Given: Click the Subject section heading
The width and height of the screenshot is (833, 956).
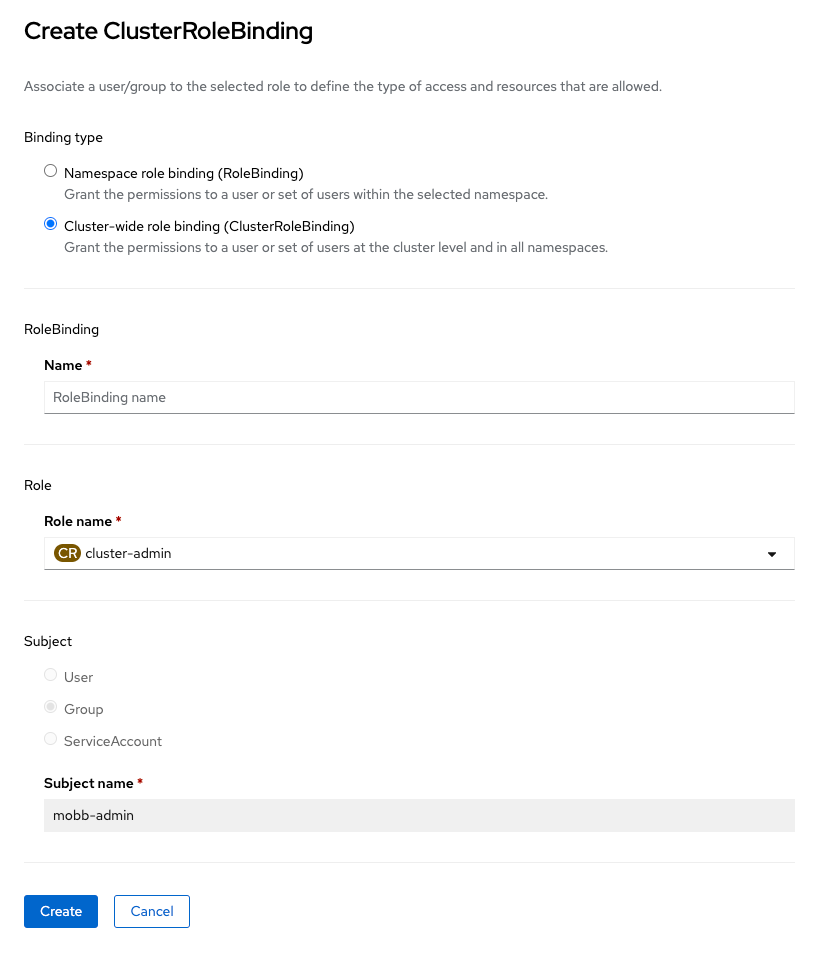Looking at the screenshot, I should coord(45,641).
